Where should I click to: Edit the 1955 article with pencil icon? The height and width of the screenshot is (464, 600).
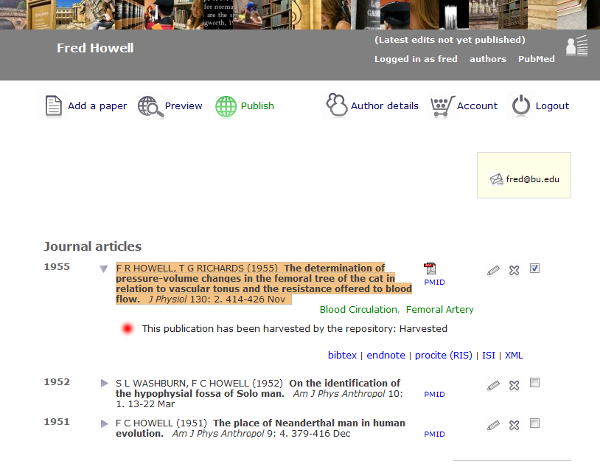493,270
